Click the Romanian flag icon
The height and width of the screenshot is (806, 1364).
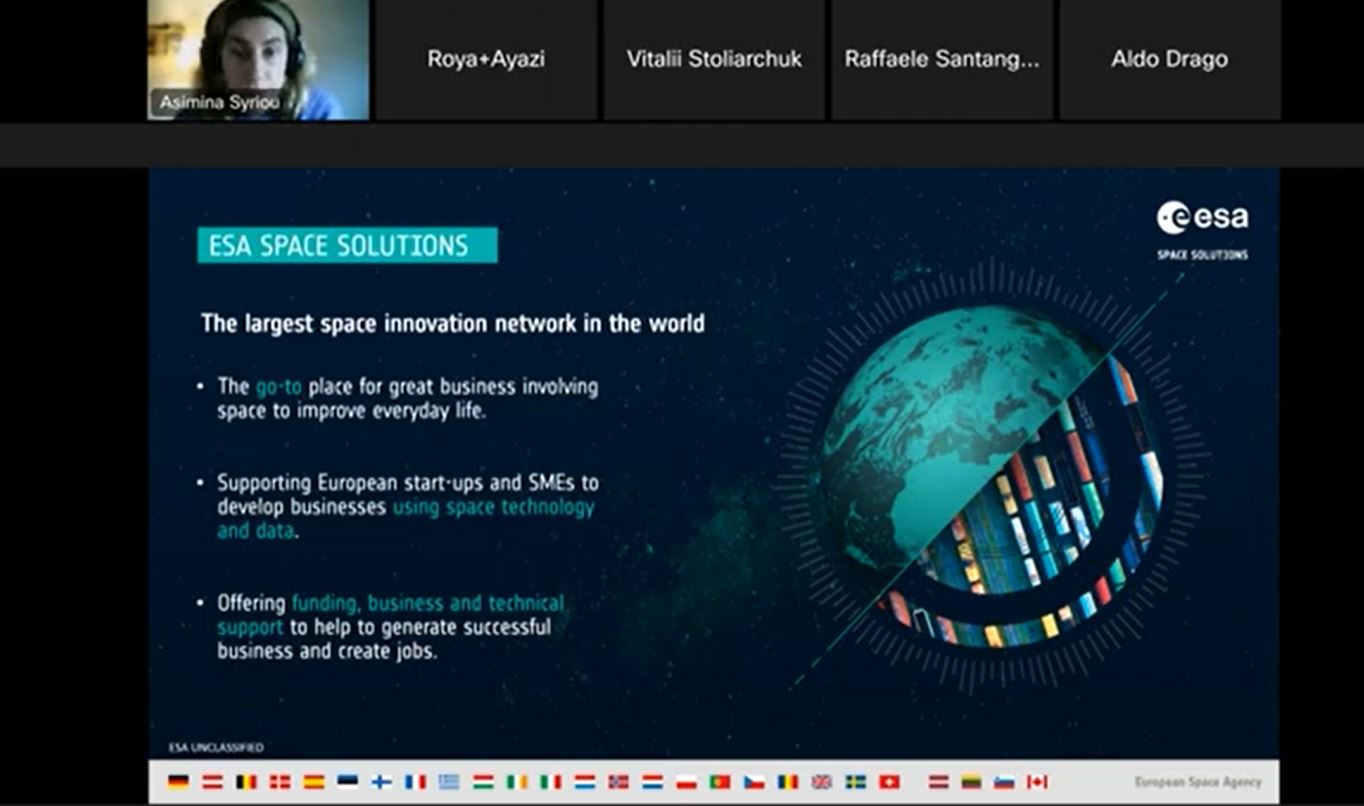(788, 782)
